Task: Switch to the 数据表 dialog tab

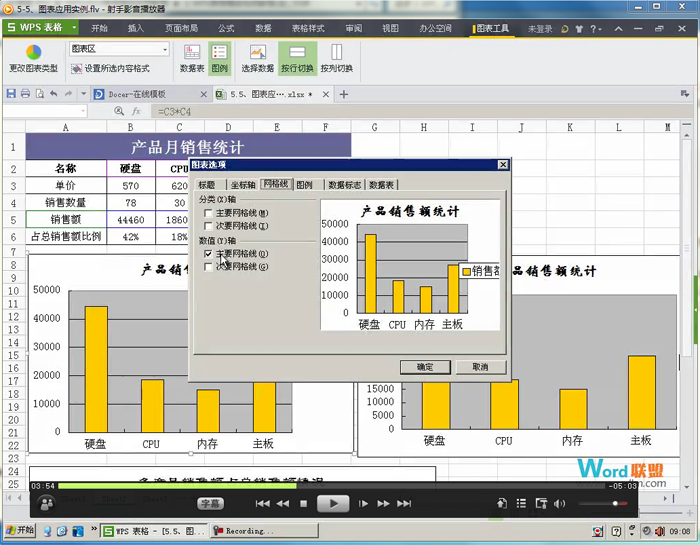Action: 381,185
